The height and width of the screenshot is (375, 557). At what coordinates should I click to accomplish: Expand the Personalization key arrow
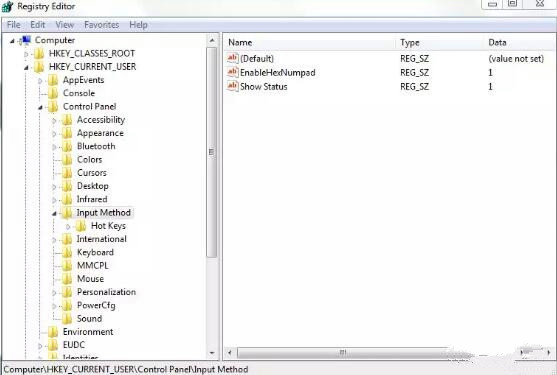54,293
